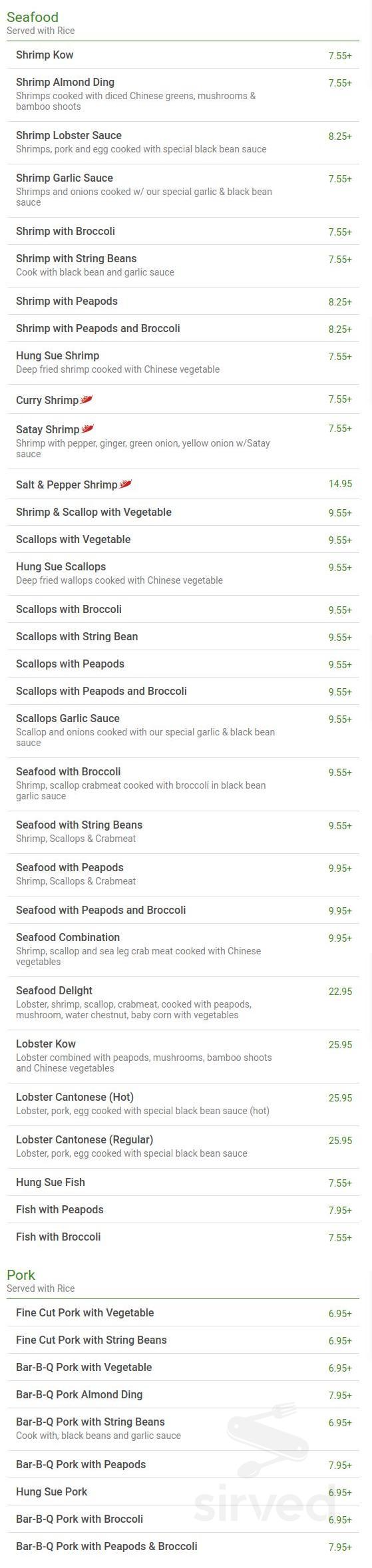Screen dimensions: 372x1568
Task: Click the spicy icon next to Satay Shrimp
Action: pyautogui.click(x=87, y=429)
